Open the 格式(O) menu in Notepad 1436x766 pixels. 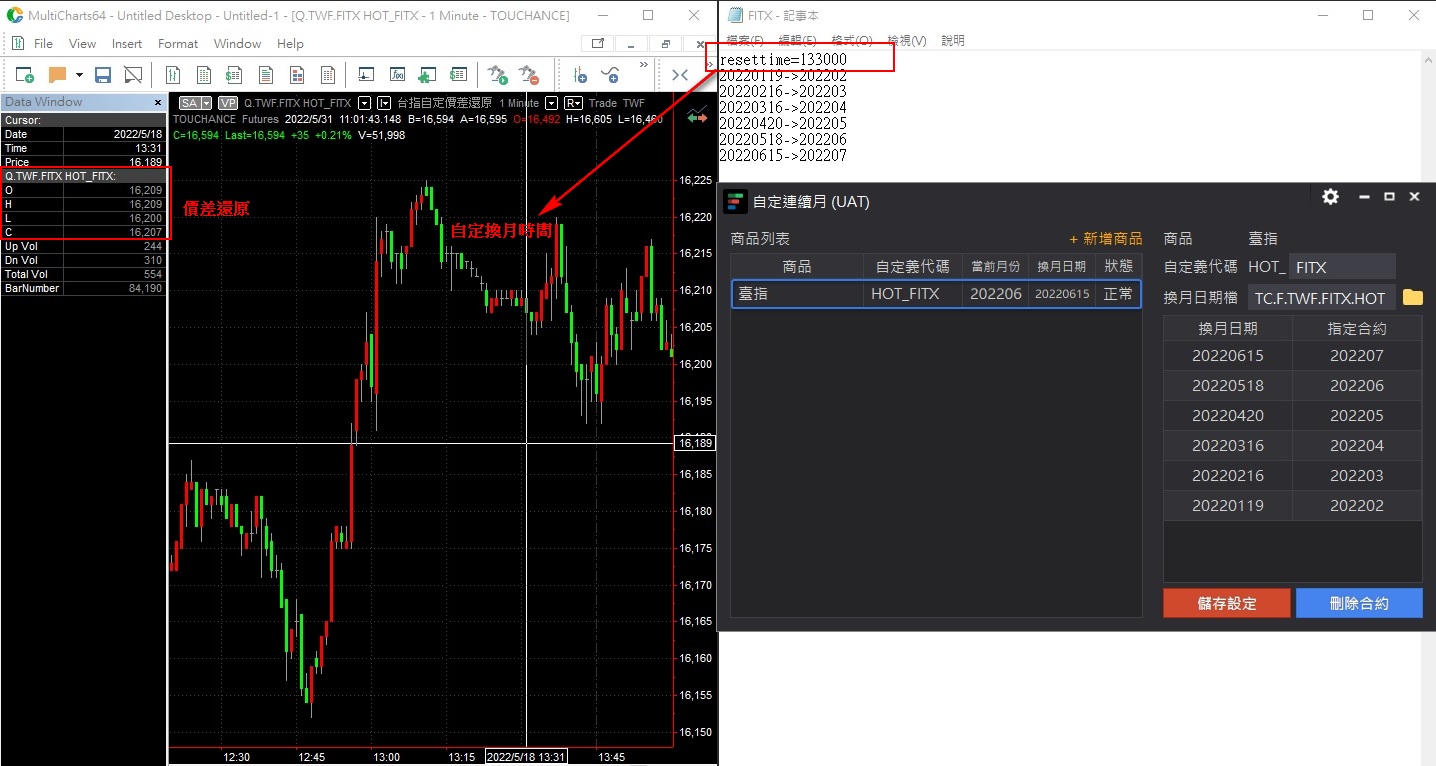852,41
